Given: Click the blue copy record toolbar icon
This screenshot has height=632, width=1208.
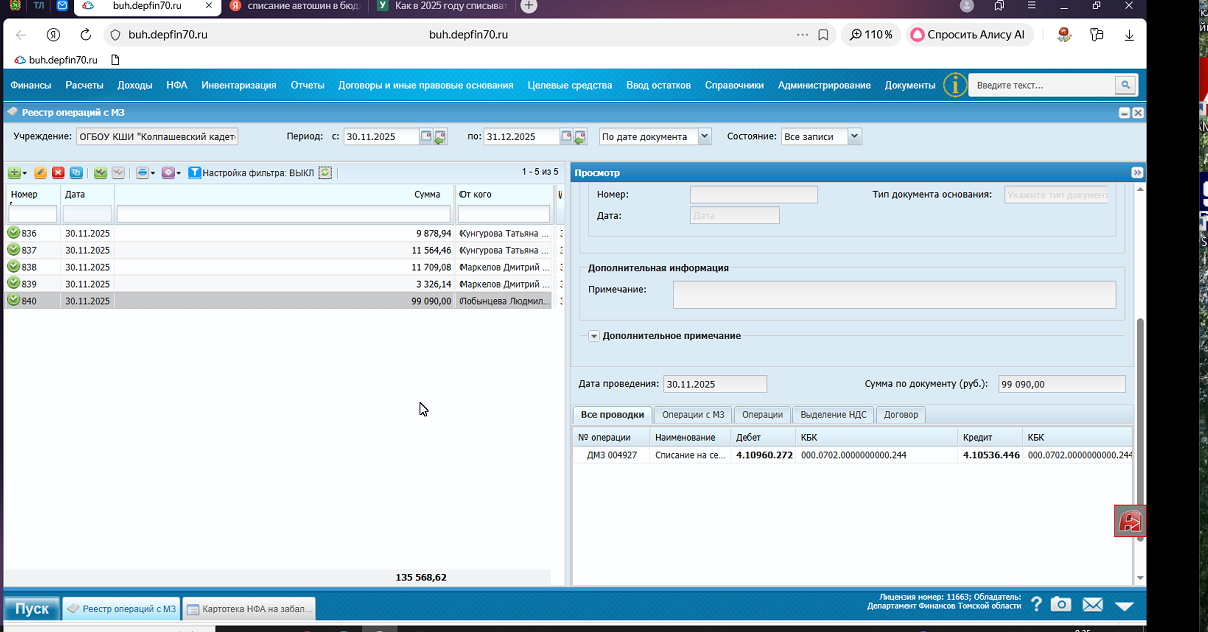Looking at the screenshot, I should tap(76, 173).
